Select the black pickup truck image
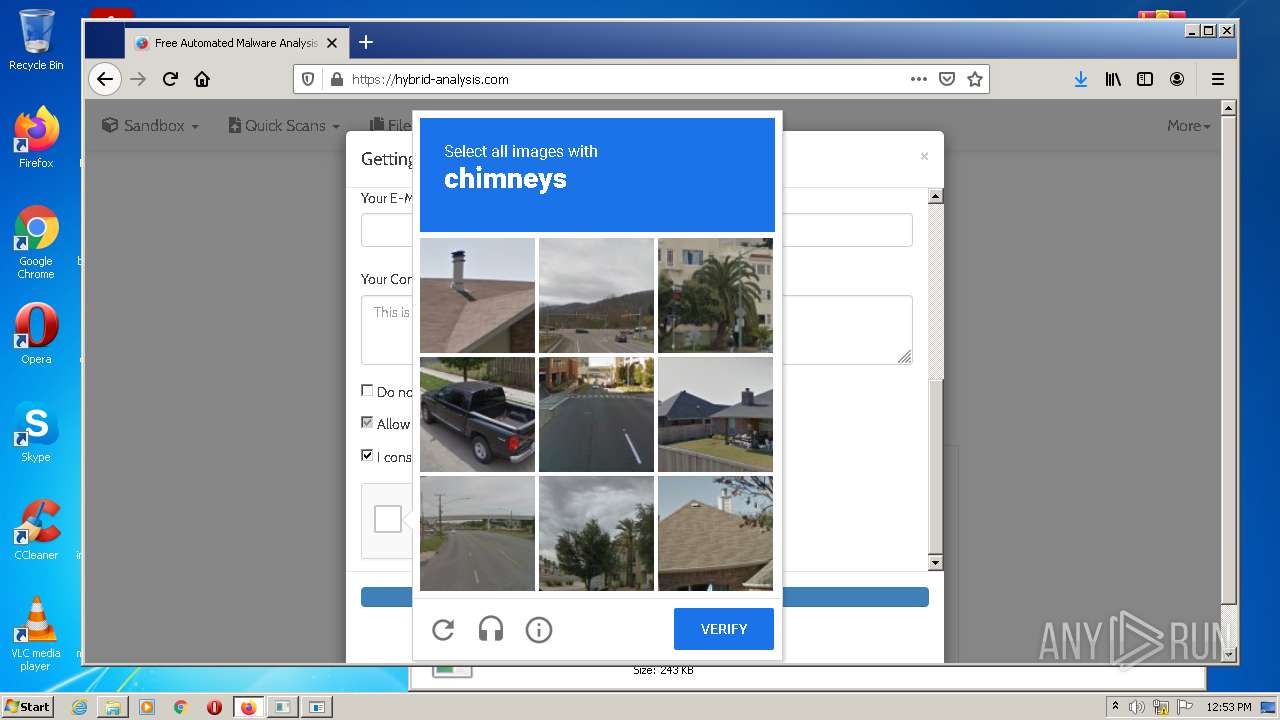This screenshot has width=1280, height=720. tap(477, 414)
